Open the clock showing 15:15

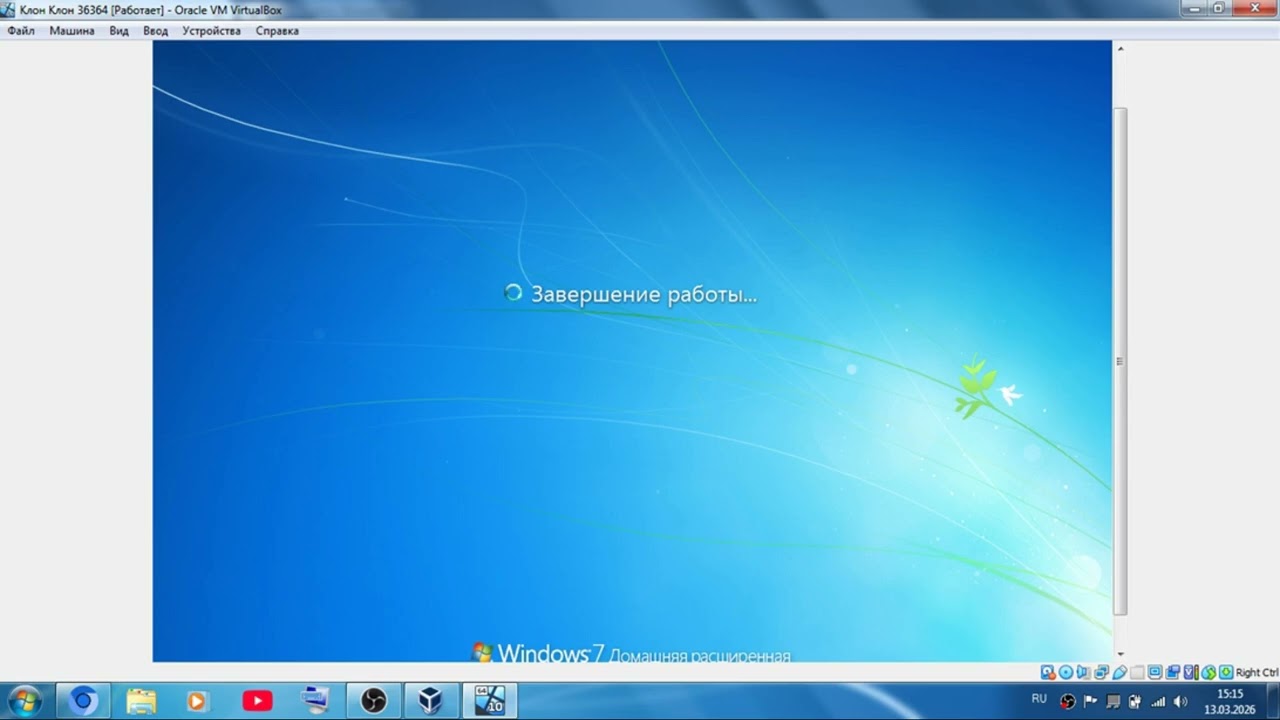tap(1229, 701)
